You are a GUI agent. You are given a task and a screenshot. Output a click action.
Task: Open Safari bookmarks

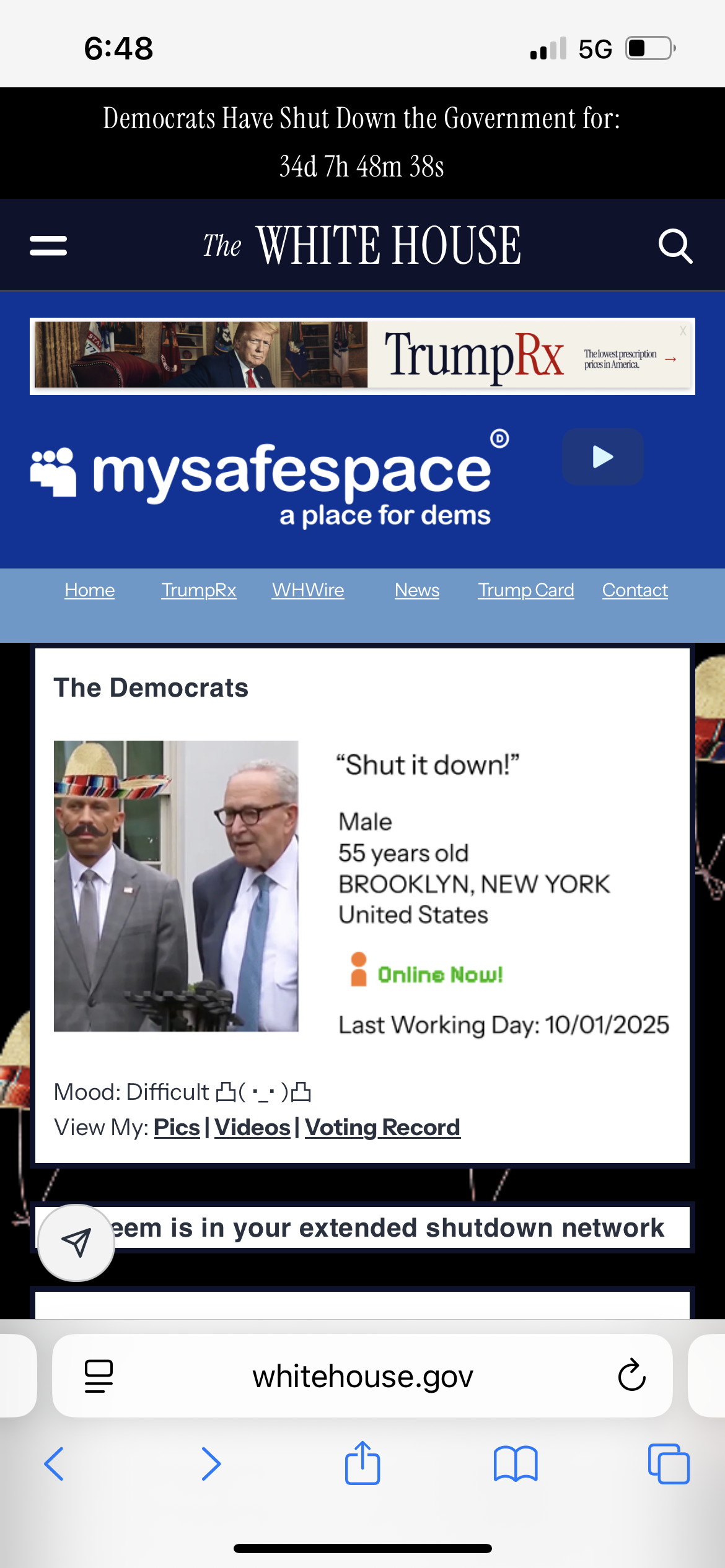(x=516, y=1464)
